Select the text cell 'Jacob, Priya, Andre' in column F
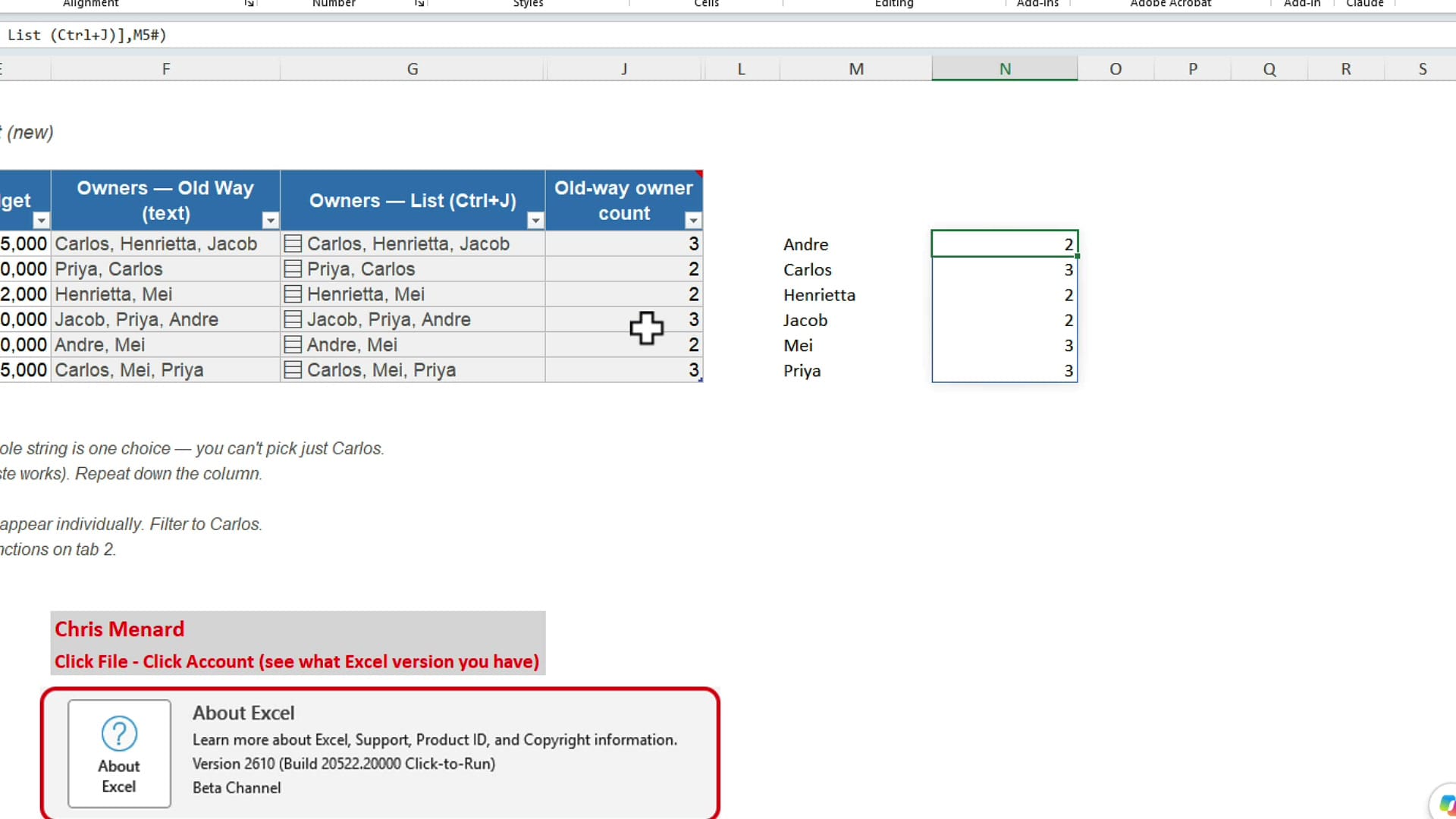 tap(165, 319)
